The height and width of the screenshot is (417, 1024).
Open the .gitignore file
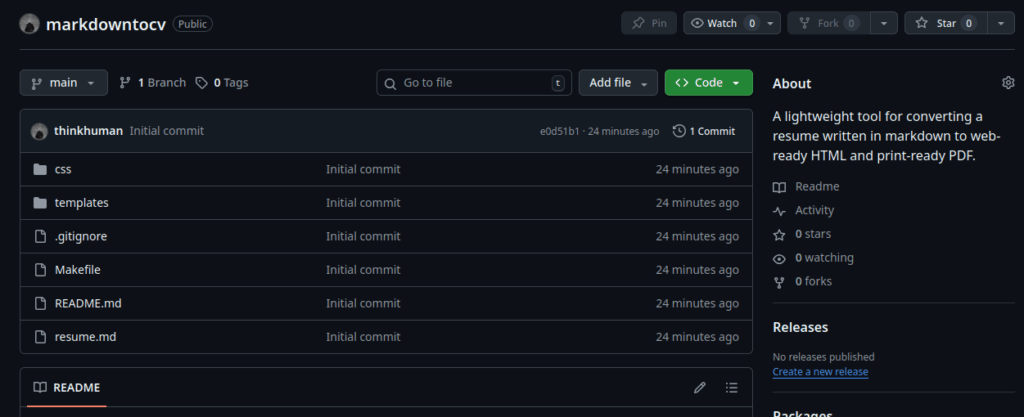(80, 236)
